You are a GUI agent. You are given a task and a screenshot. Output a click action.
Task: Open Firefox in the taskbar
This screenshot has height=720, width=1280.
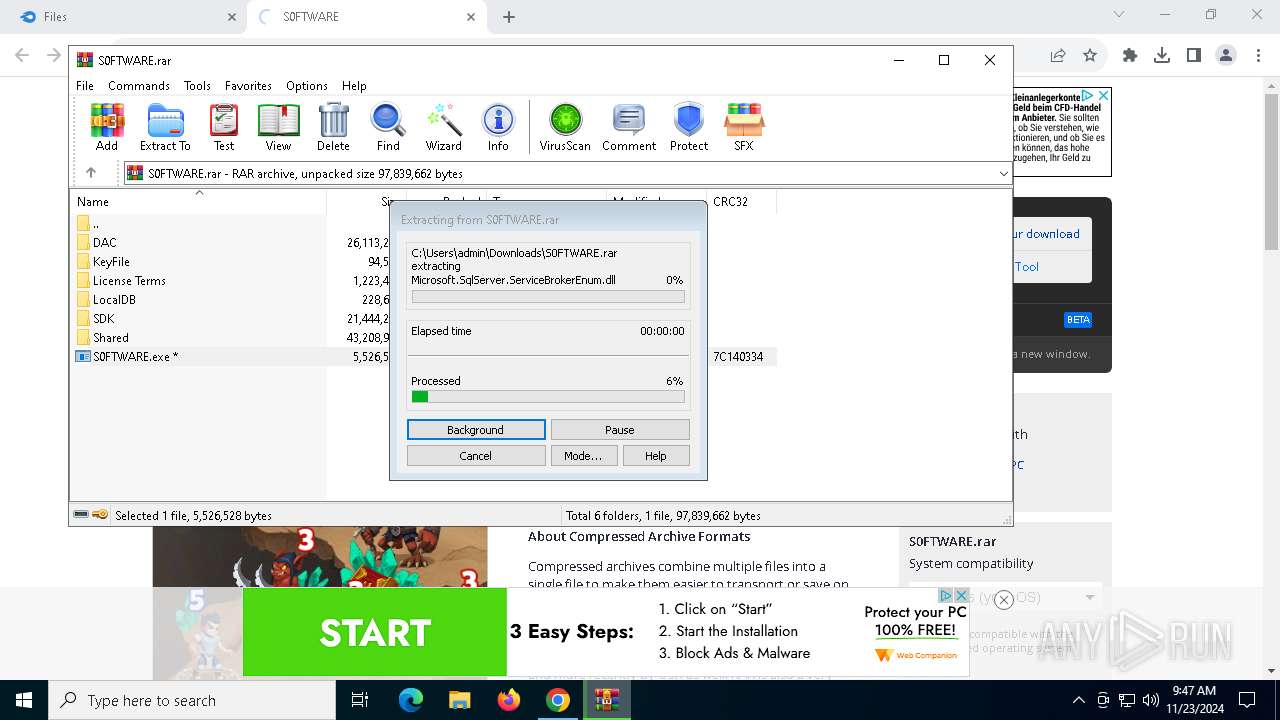coord(509,700)
